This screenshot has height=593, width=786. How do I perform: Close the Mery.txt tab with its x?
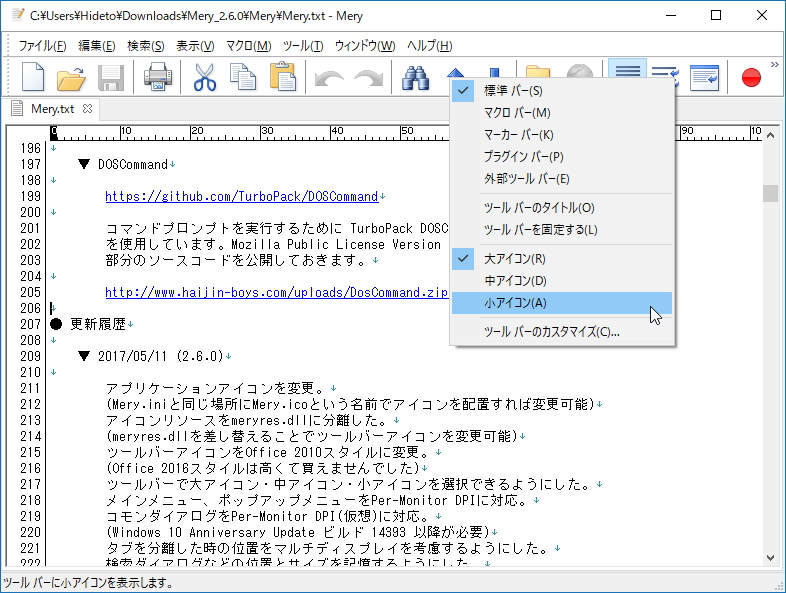87,108
